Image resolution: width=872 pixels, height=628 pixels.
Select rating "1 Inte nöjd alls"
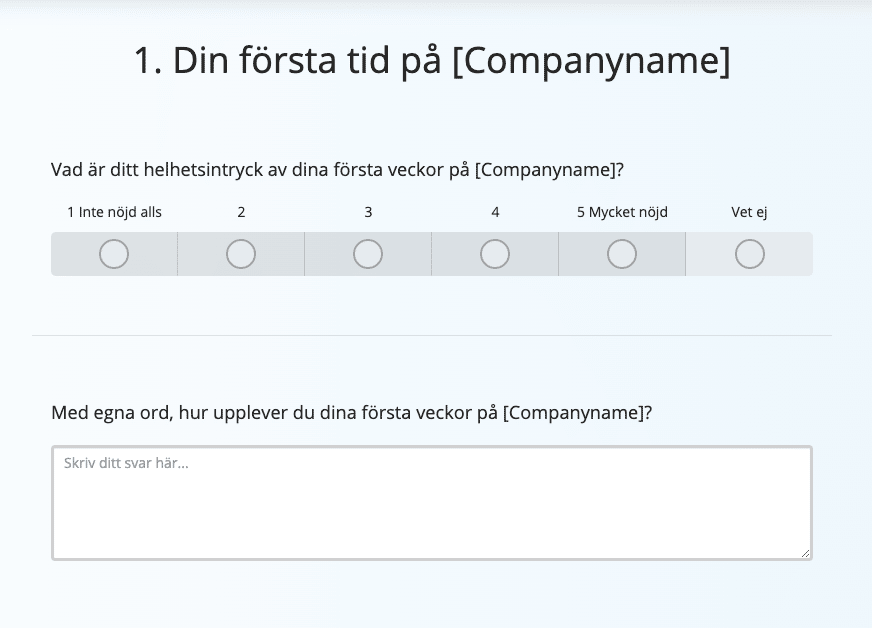[x=113, y=254]
